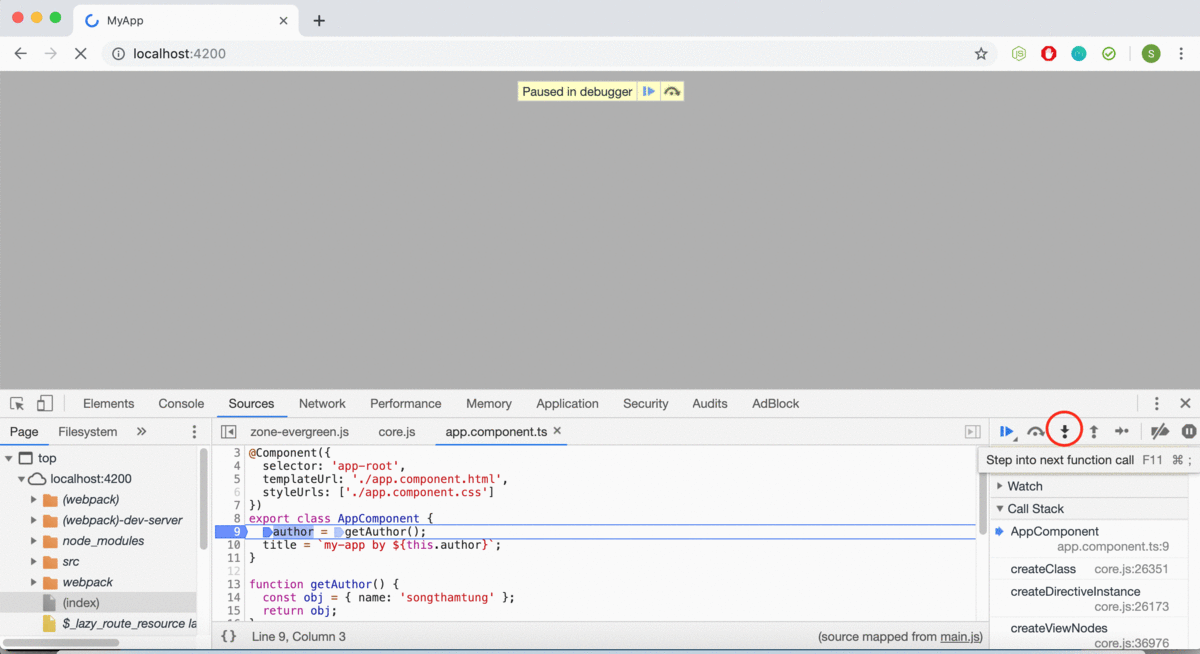Open DevTools three-dot customize menu
Screen dimensions: 1200x654
tap(1157, 404)
